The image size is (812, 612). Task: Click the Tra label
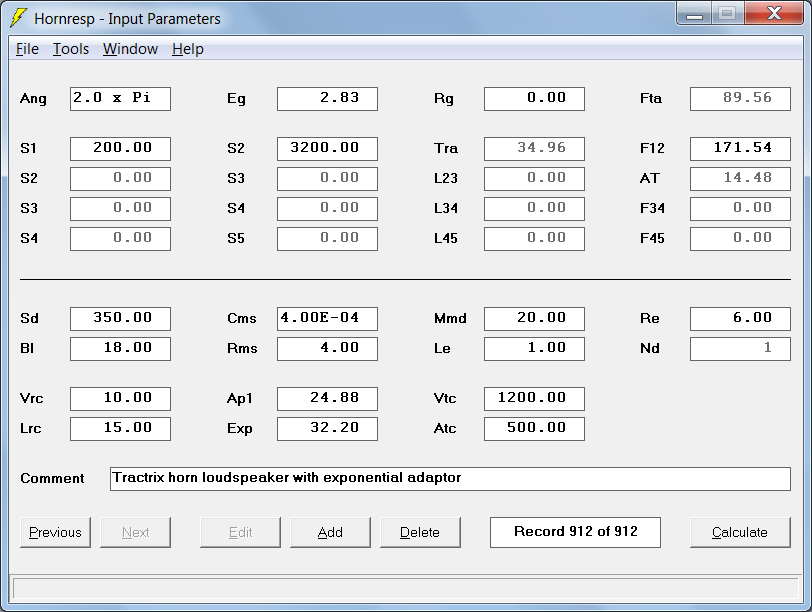pyautogui.click(x=446, y=149)
